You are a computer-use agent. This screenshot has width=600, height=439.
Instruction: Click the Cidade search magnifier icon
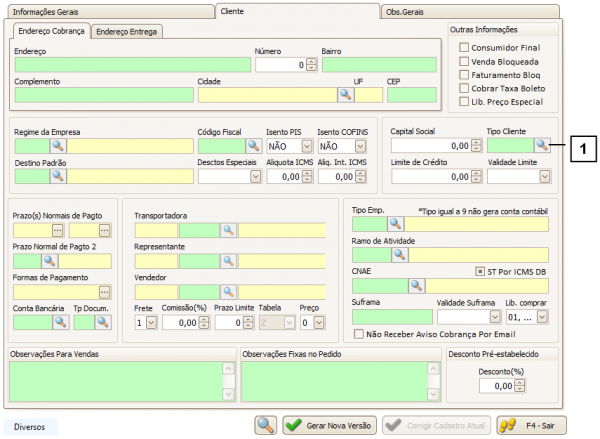(345, 95)
